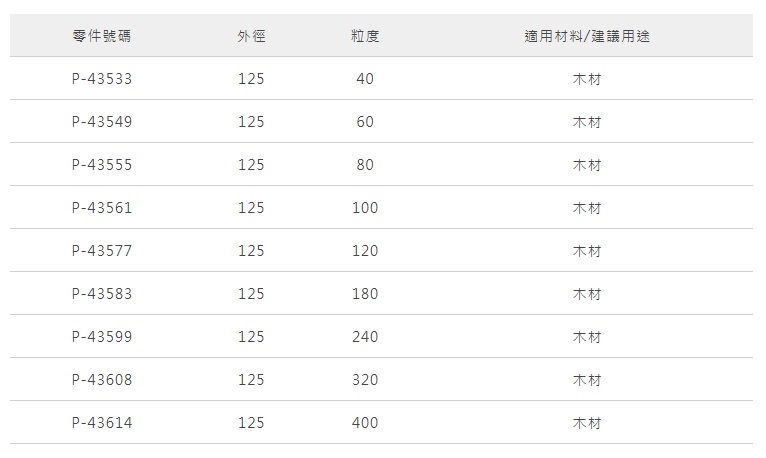Select part number P-43549
The height and width of the screenshot is (458, 766).
click(x=102, y=122)
